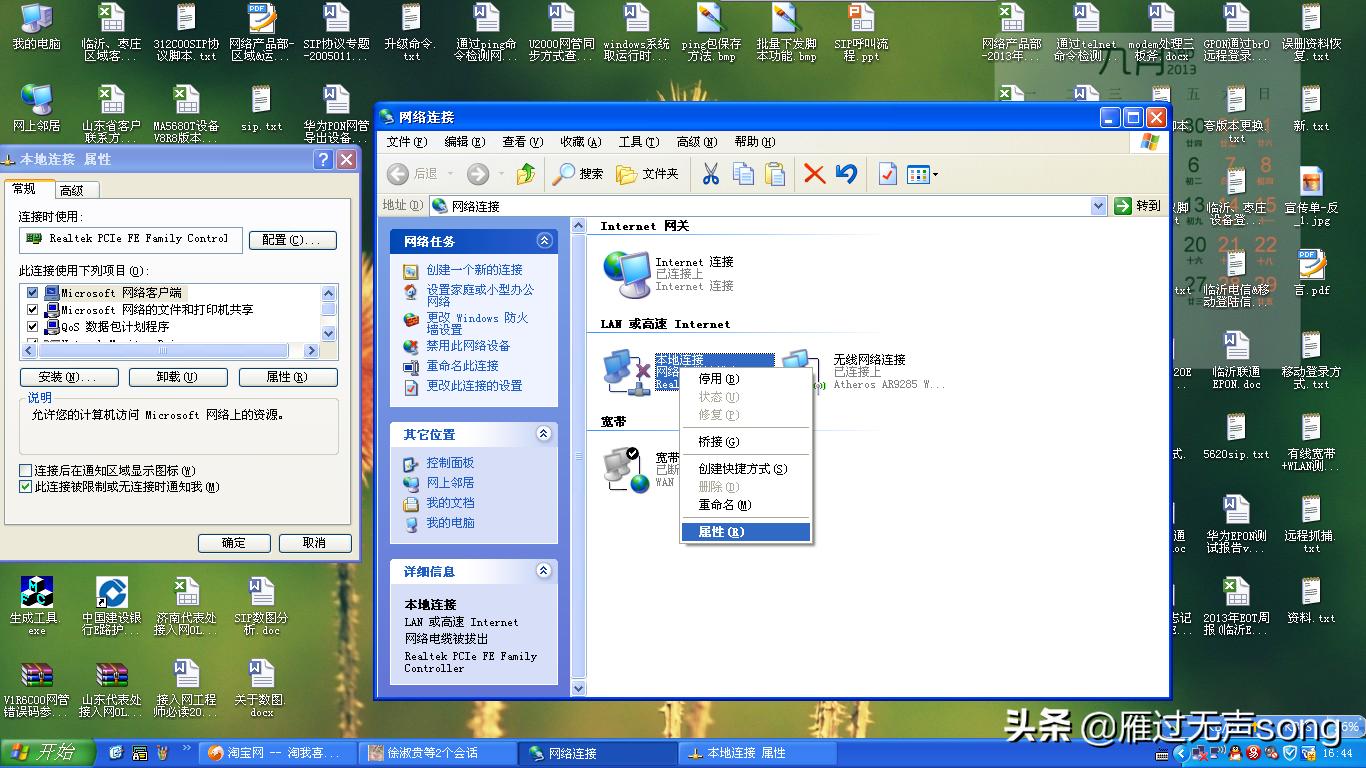
Task: Click inside the 地址 address input field
Action: [x=700, y=205]
